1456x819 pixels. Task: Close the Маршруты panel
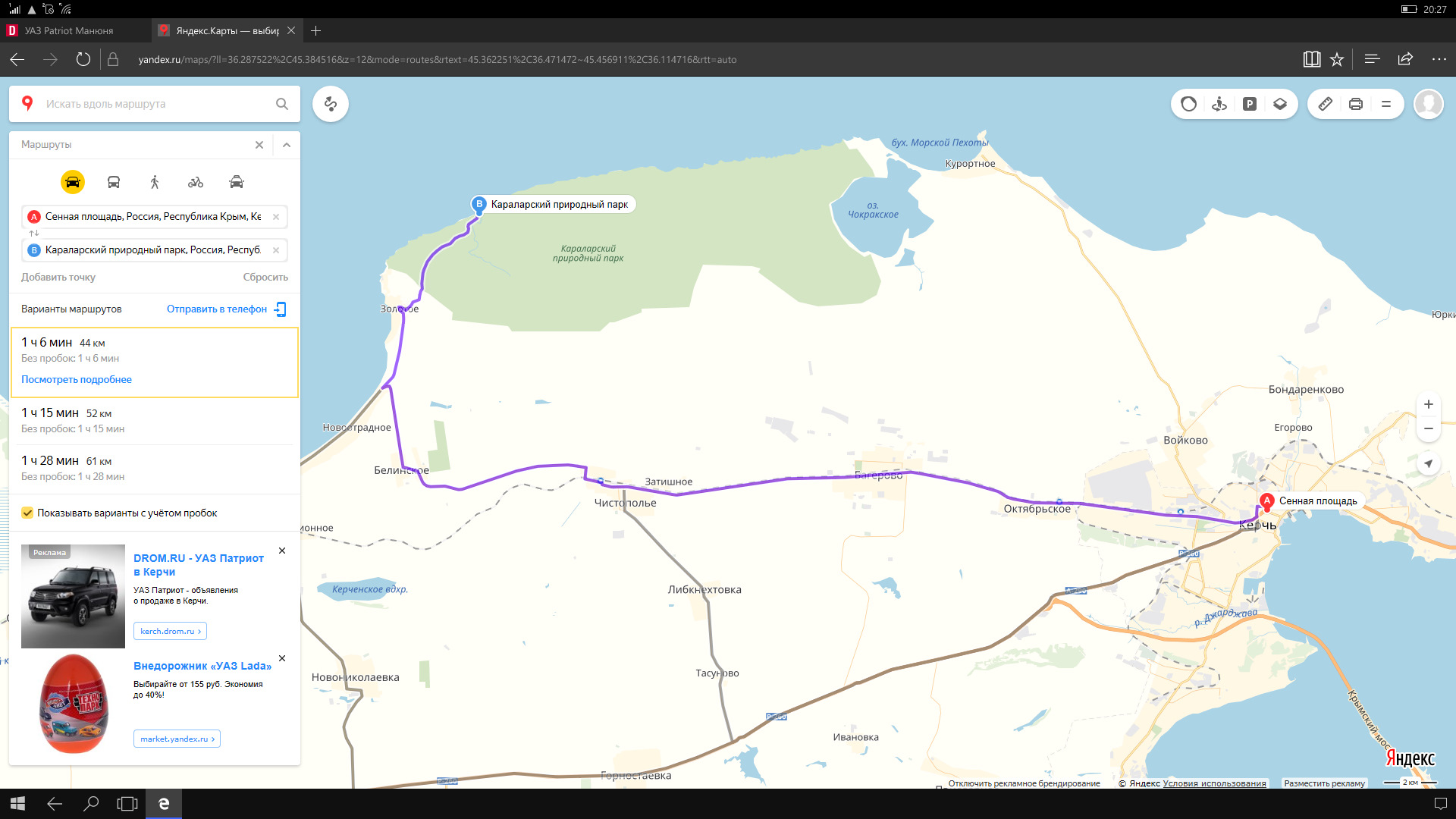pos(259,145)
